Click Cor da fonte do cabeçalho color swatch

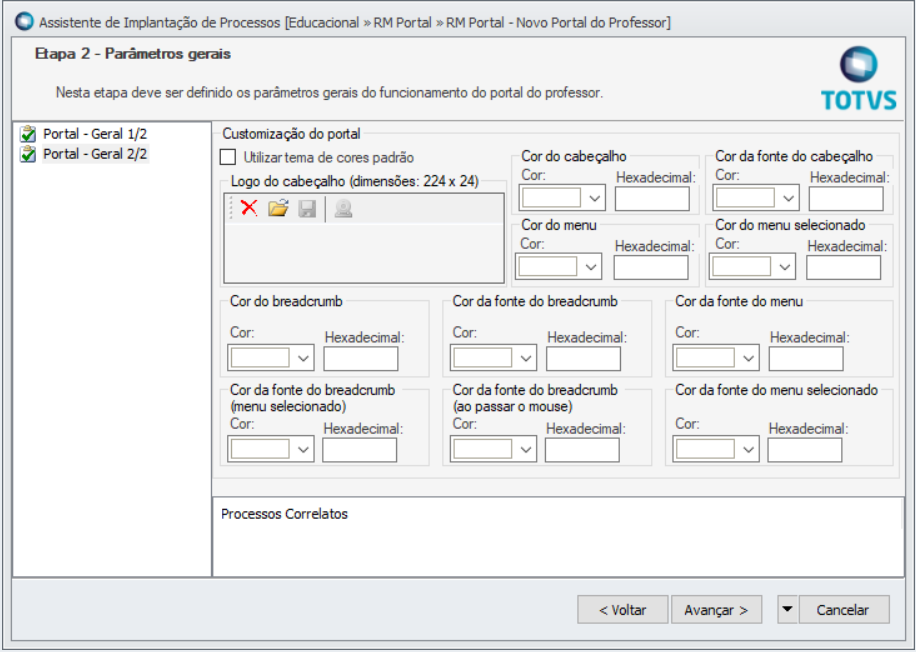[745, 198]
